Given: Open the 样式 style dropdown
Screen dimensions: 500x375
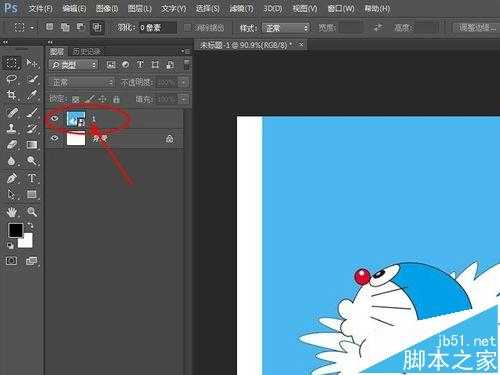Looking at the screenshot, I should [286, 28].
